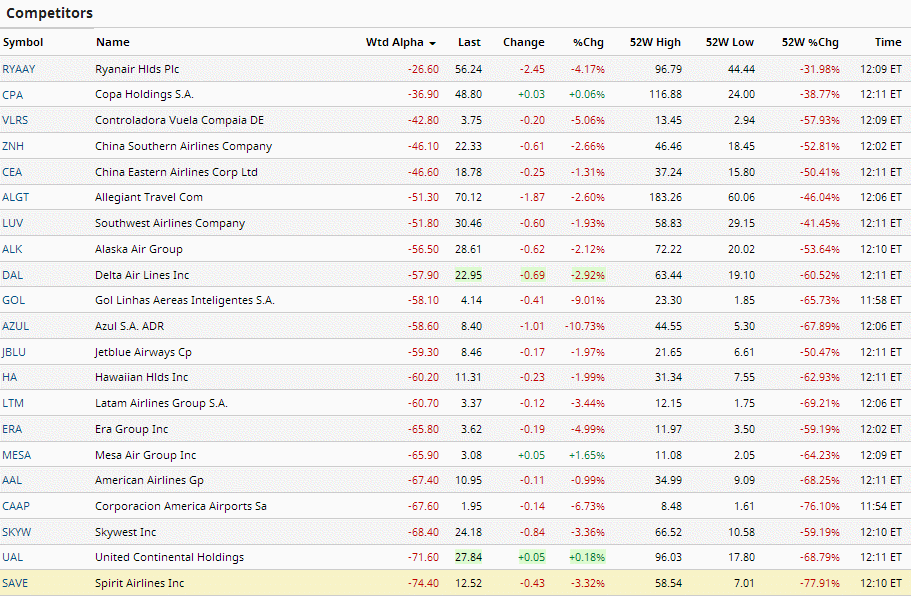Click Allegiant's 52W high 183.26
Screen dimensions: 911x596
coord(665,198)
